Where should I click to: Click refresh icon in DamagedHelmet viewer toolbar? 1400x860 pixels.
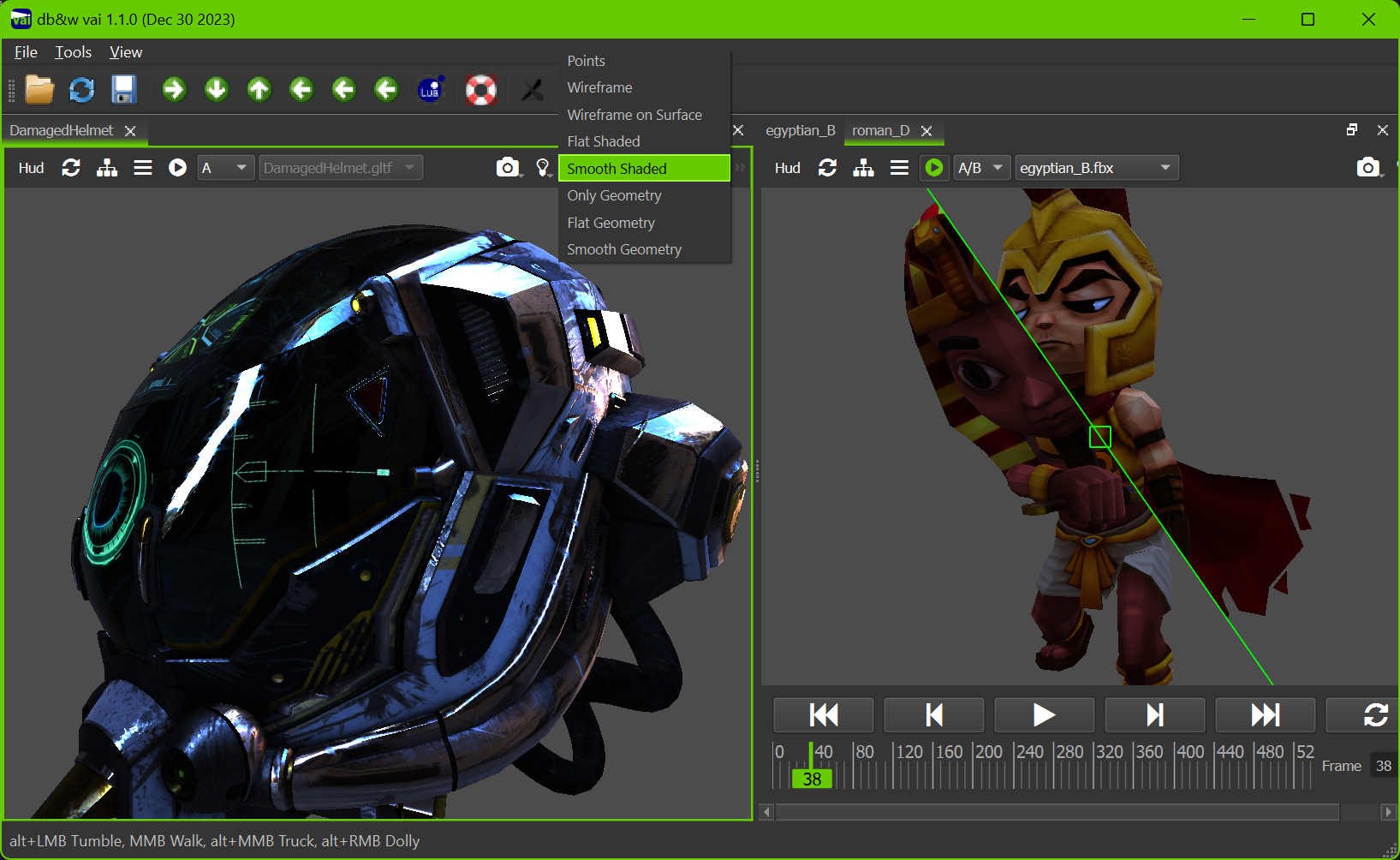click(71, 168)
